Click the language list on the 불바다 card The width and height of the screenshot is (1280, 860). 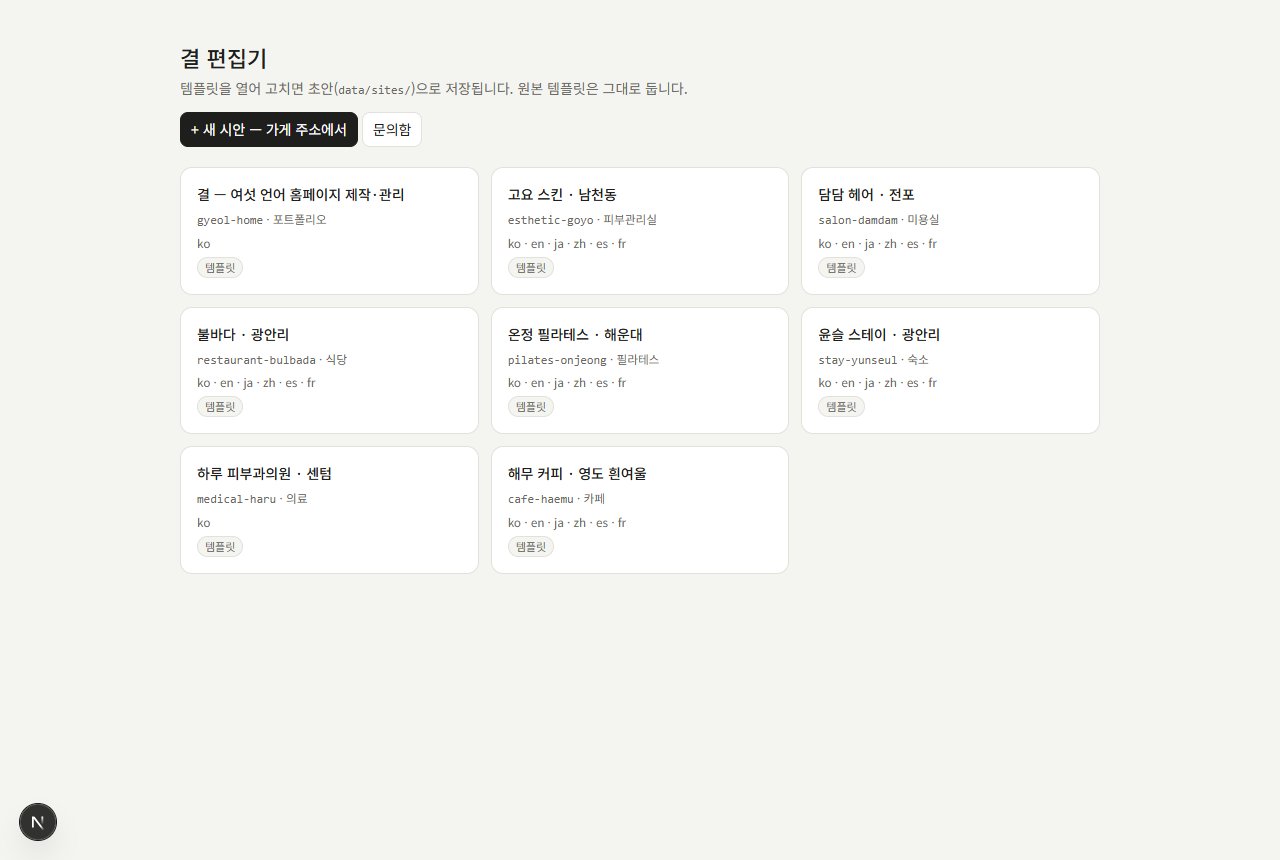256,383
